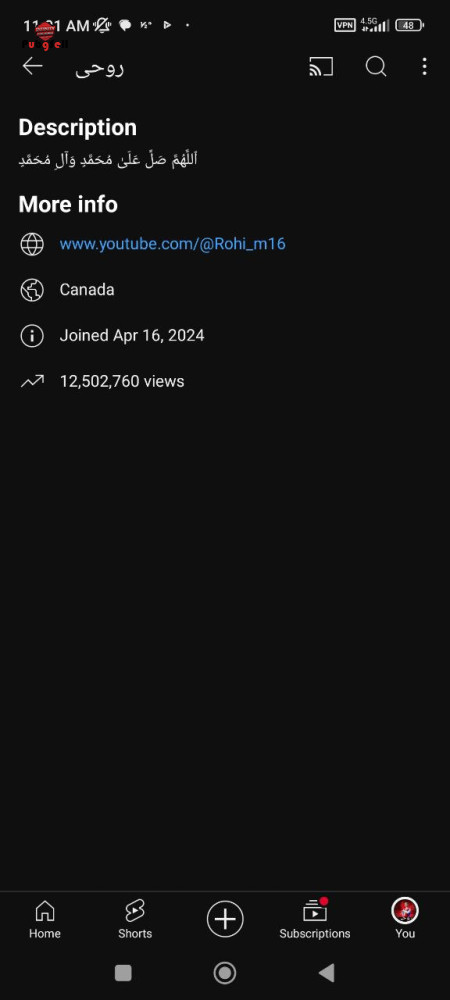Tap the search magnifier icon

(375, 66)
